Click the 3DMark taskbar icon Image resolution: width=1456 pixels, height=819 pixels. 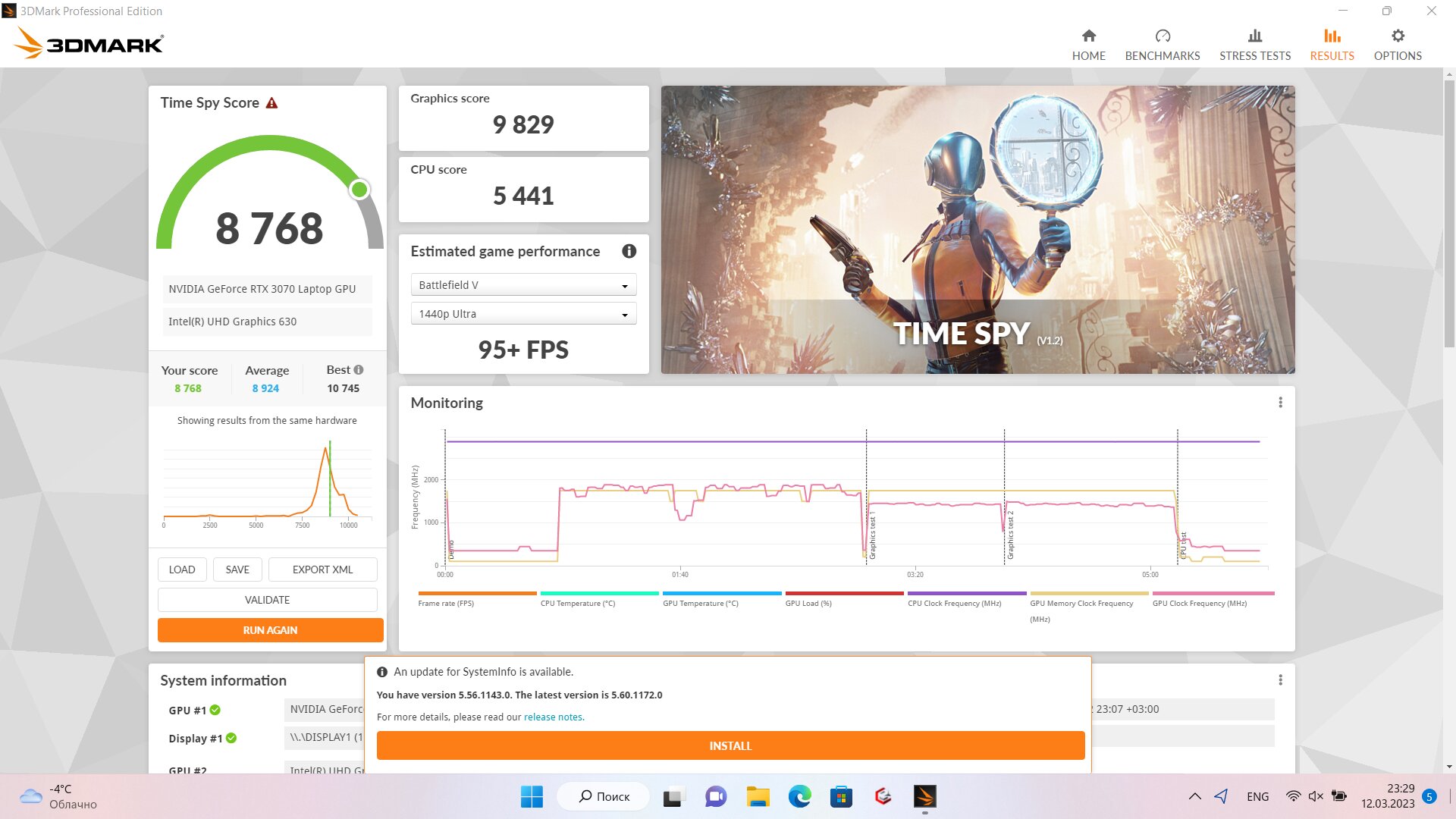pos(924,796)
